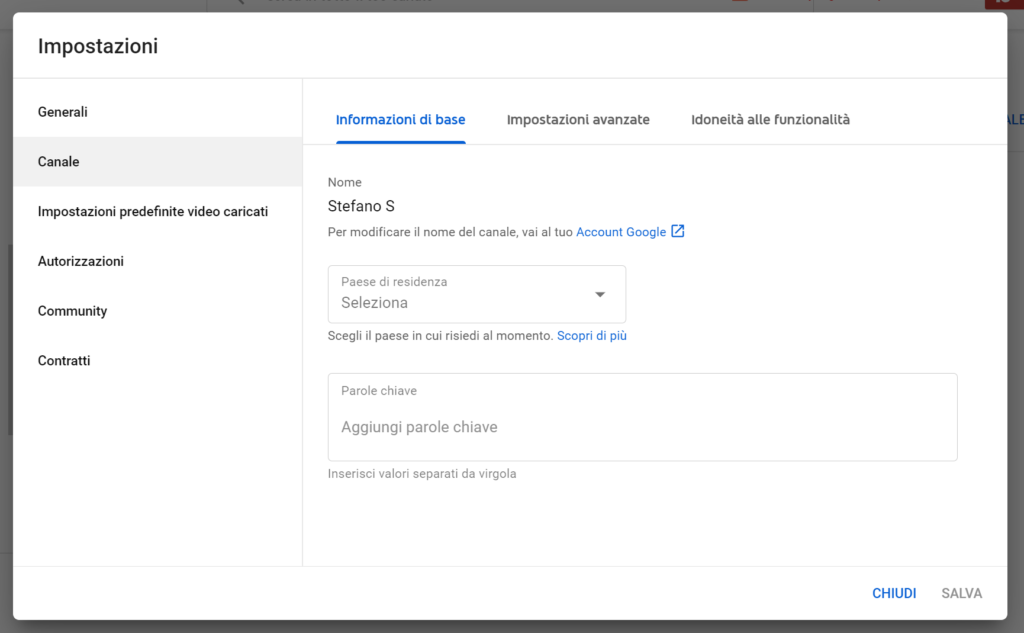Open the Generali settings section
The image size is (1024, 633).
coord(63,112)
